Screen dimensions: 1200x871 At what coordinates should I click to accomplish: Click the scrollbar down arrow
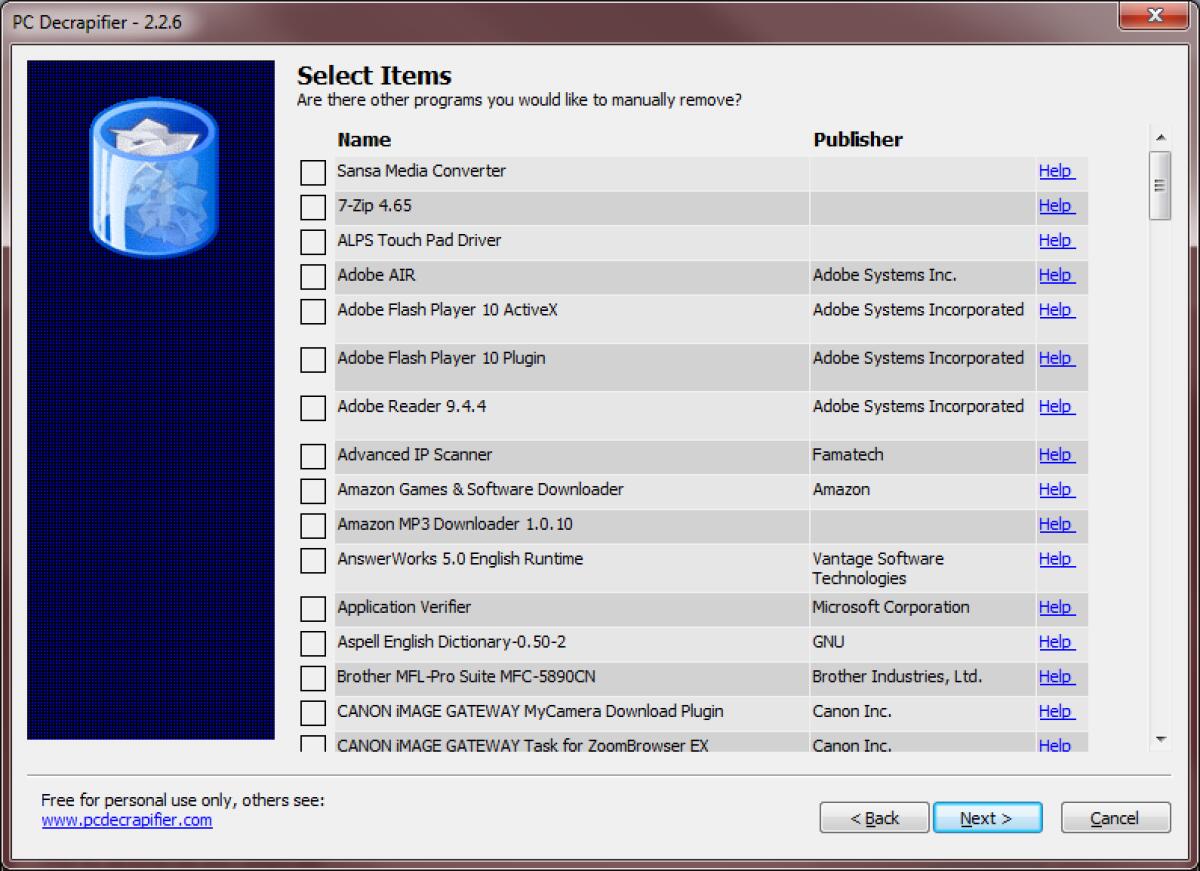[x=1161, y=738]
